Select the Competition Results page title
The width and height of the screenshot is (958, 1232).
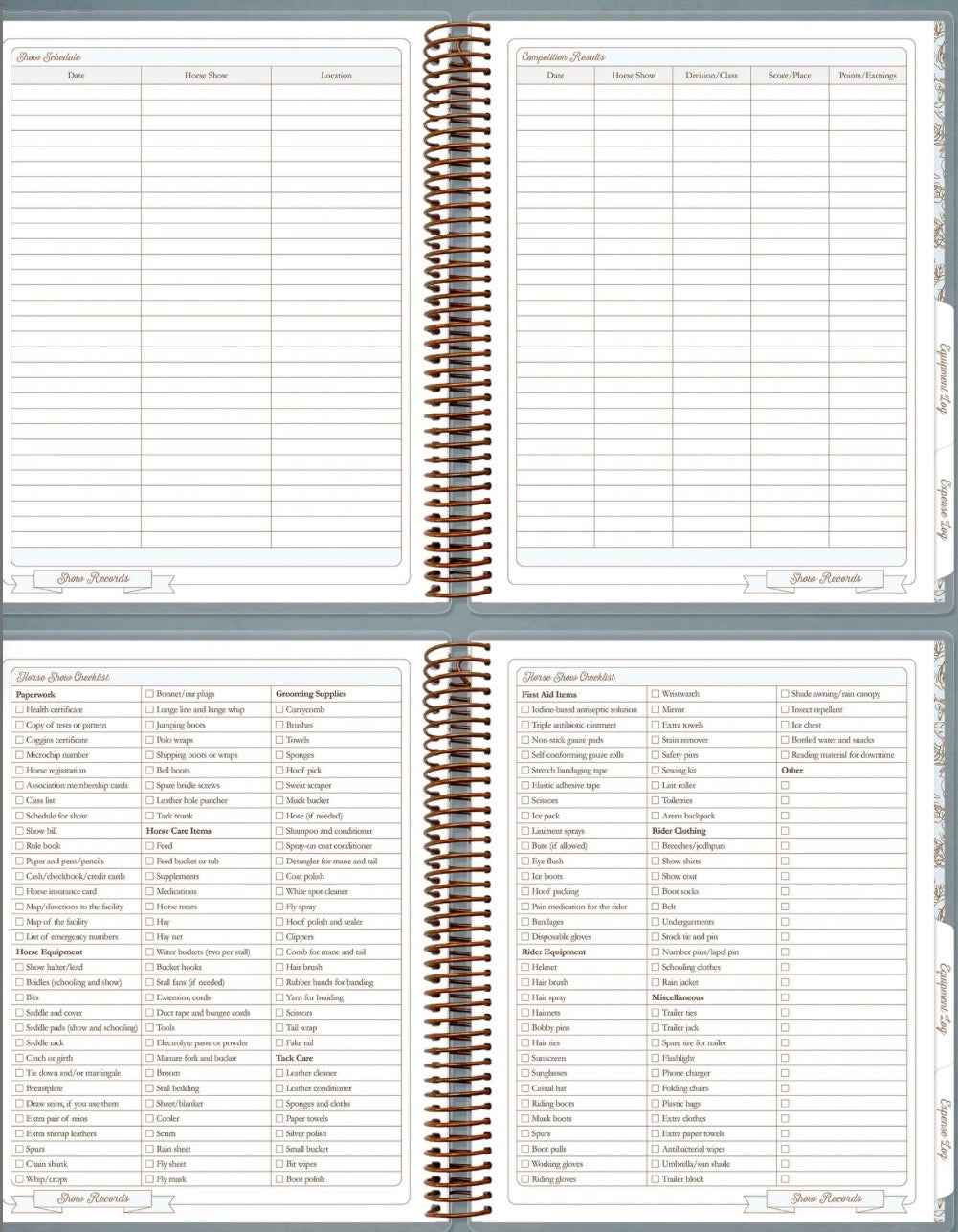[563, 56]
